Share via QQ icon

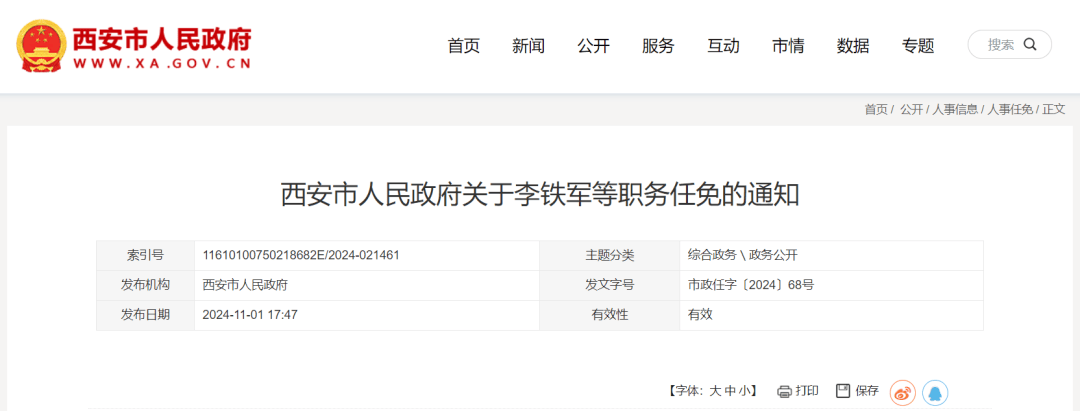(935, 393)
